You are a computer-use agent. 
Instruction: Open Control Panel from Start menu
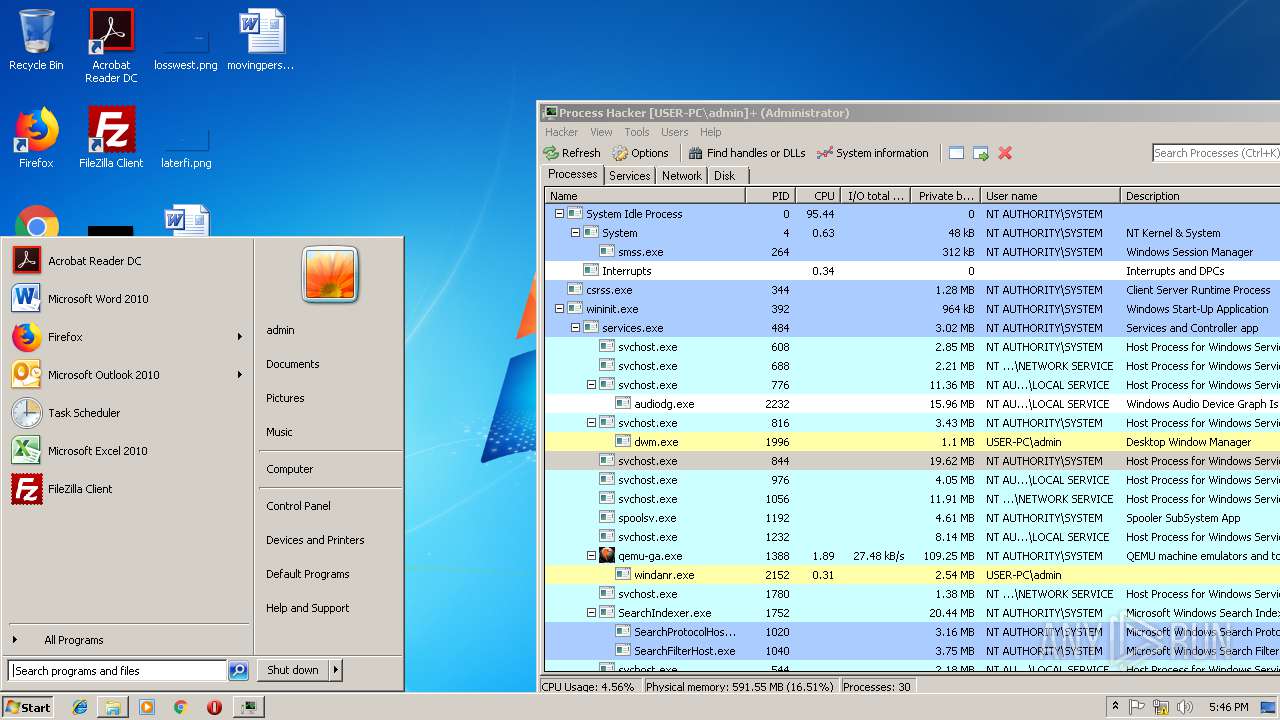tap(298, 506)
